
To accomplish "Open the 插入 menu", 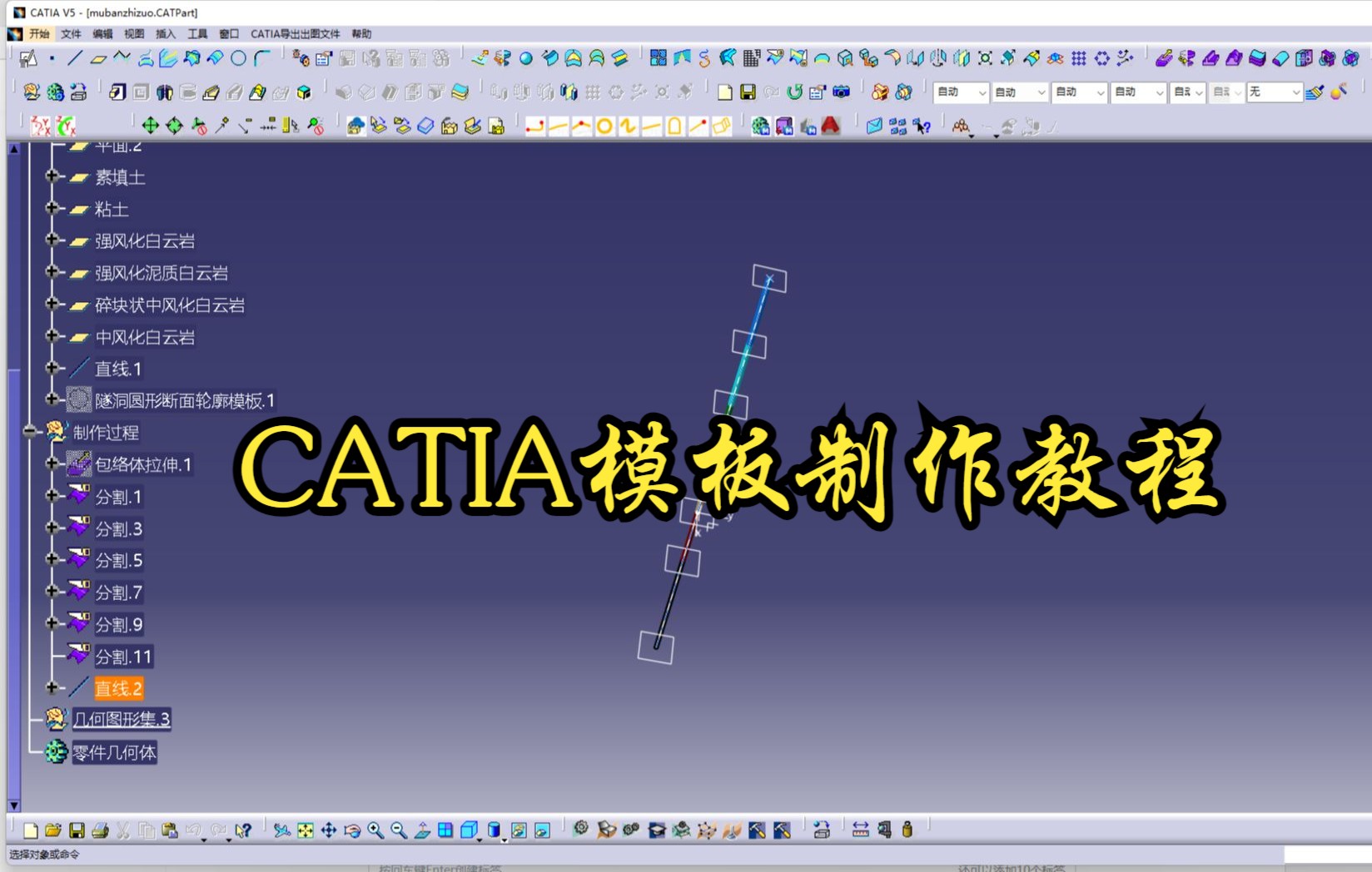I will 166,33.
